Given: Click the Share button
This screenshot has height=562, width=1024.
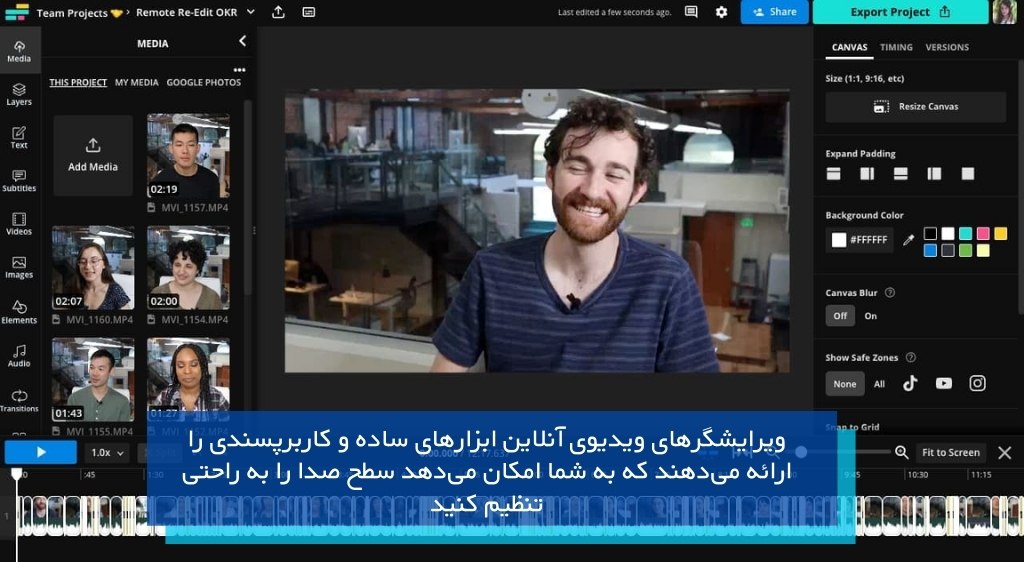Looking at the screenshot, I should click(x=775, y=12).
